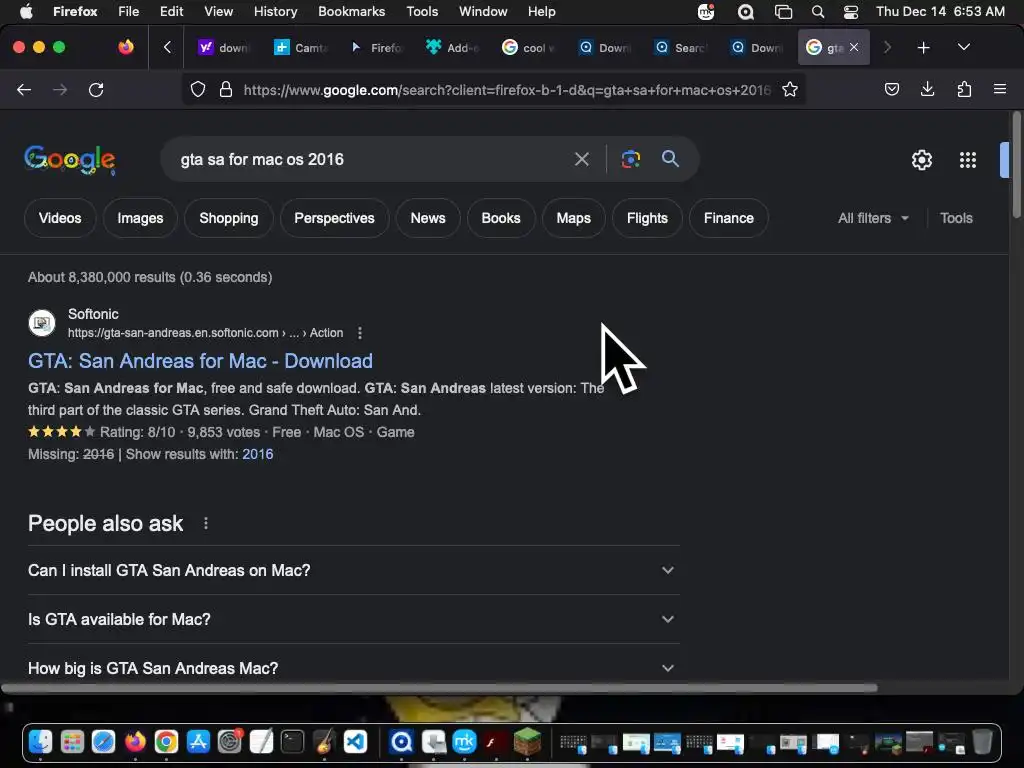Filter results by Books
This screenshot has height=768, width=1024.
[501, 218]
